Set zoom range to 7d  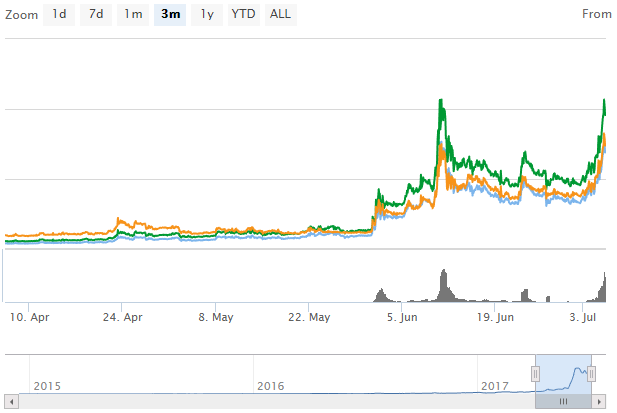click(96, 15)
